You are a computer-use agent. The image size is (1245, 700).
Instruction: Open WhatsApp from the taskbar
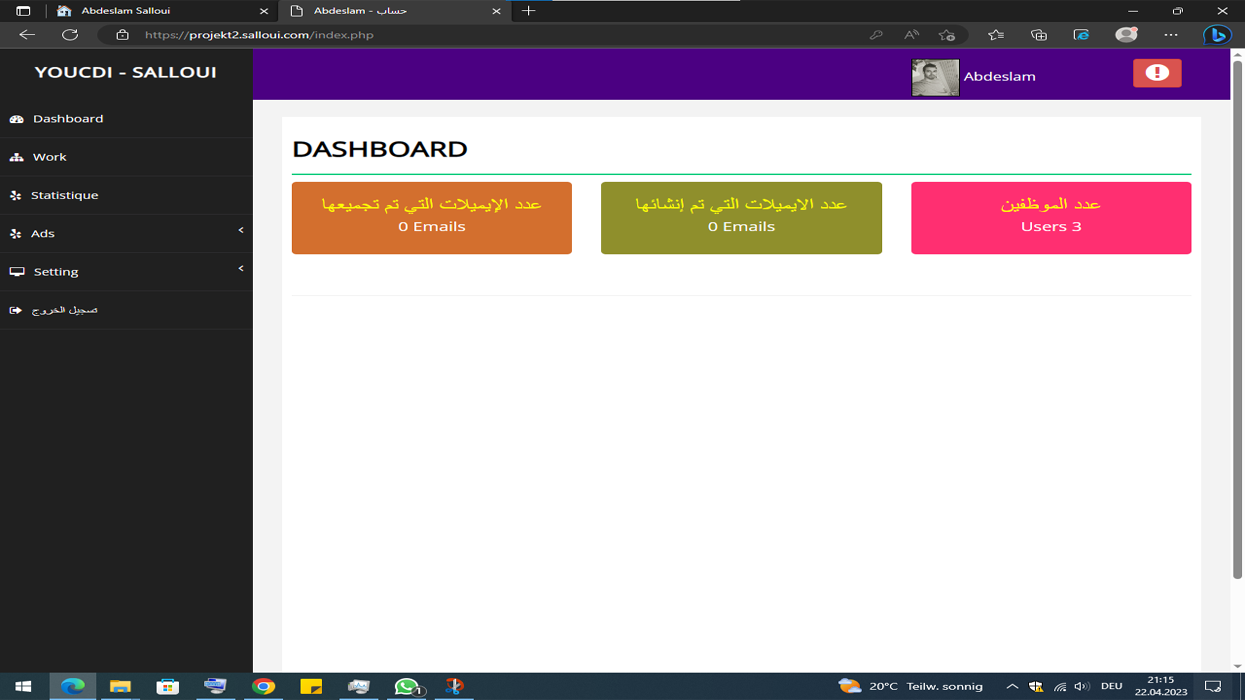coord(407,686)
